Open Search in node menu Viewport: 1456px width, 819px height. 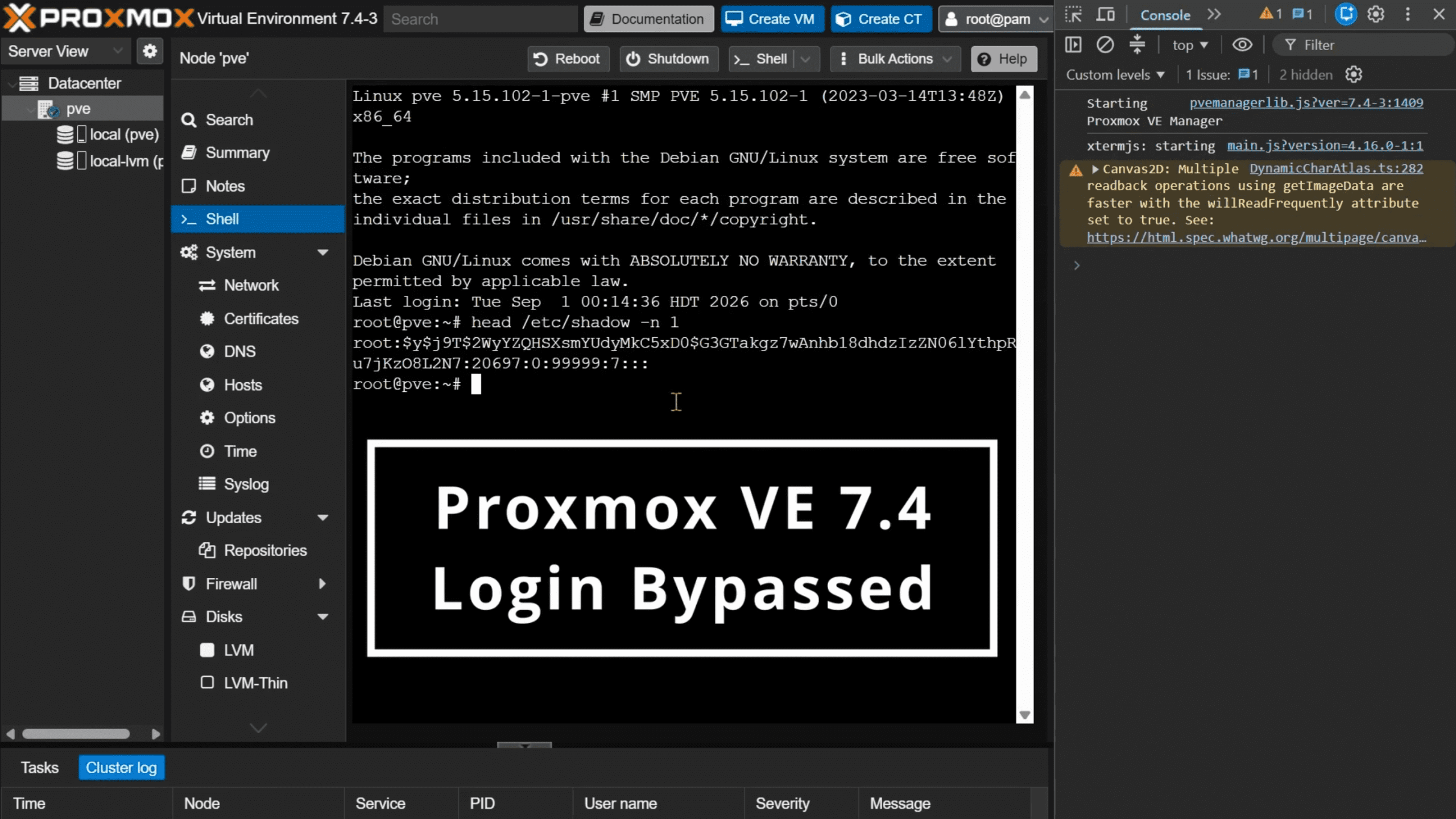pos(258,120)
